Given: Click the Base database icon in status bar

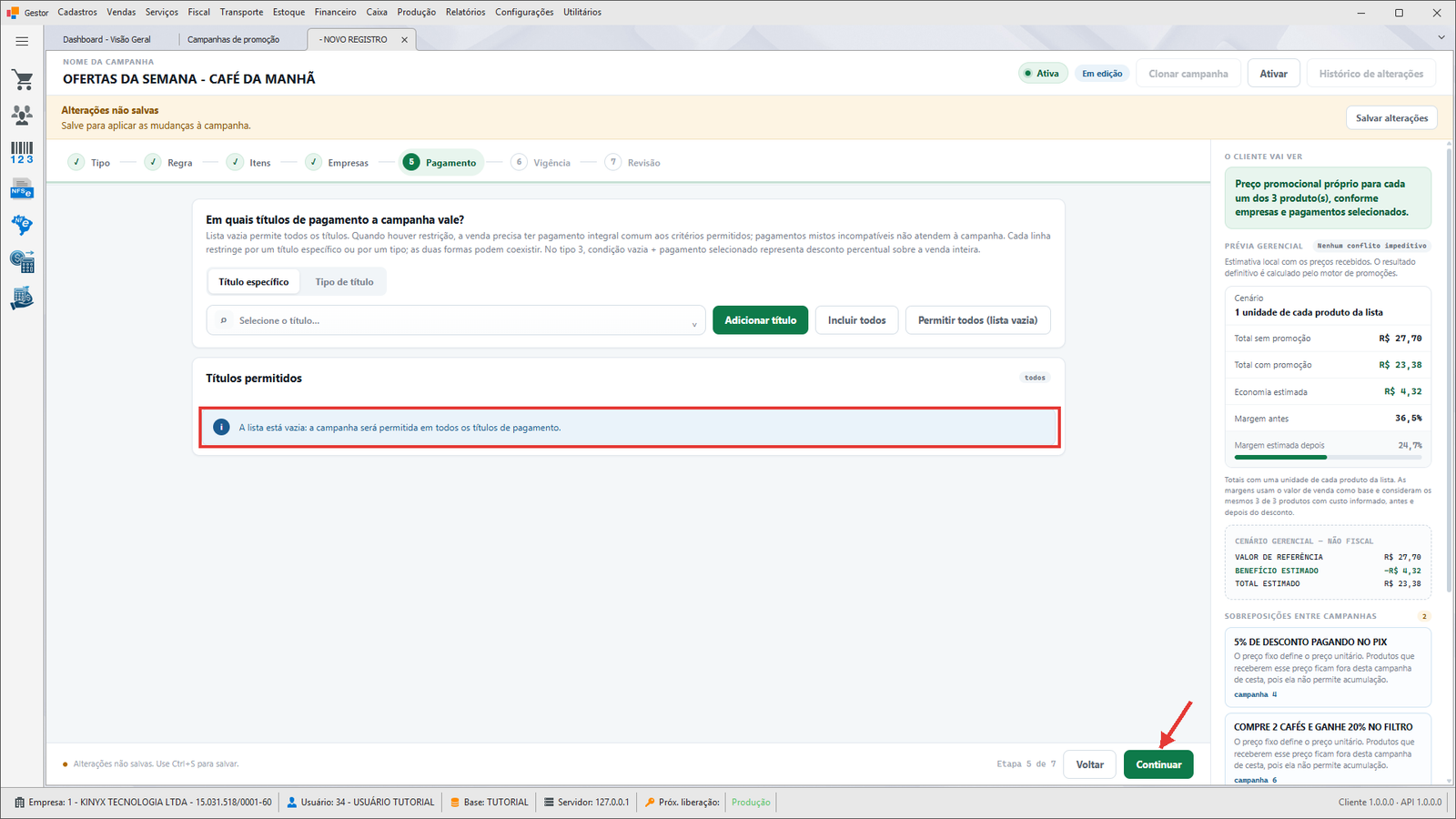Looking at the screenshot, I should coord(455,803).
